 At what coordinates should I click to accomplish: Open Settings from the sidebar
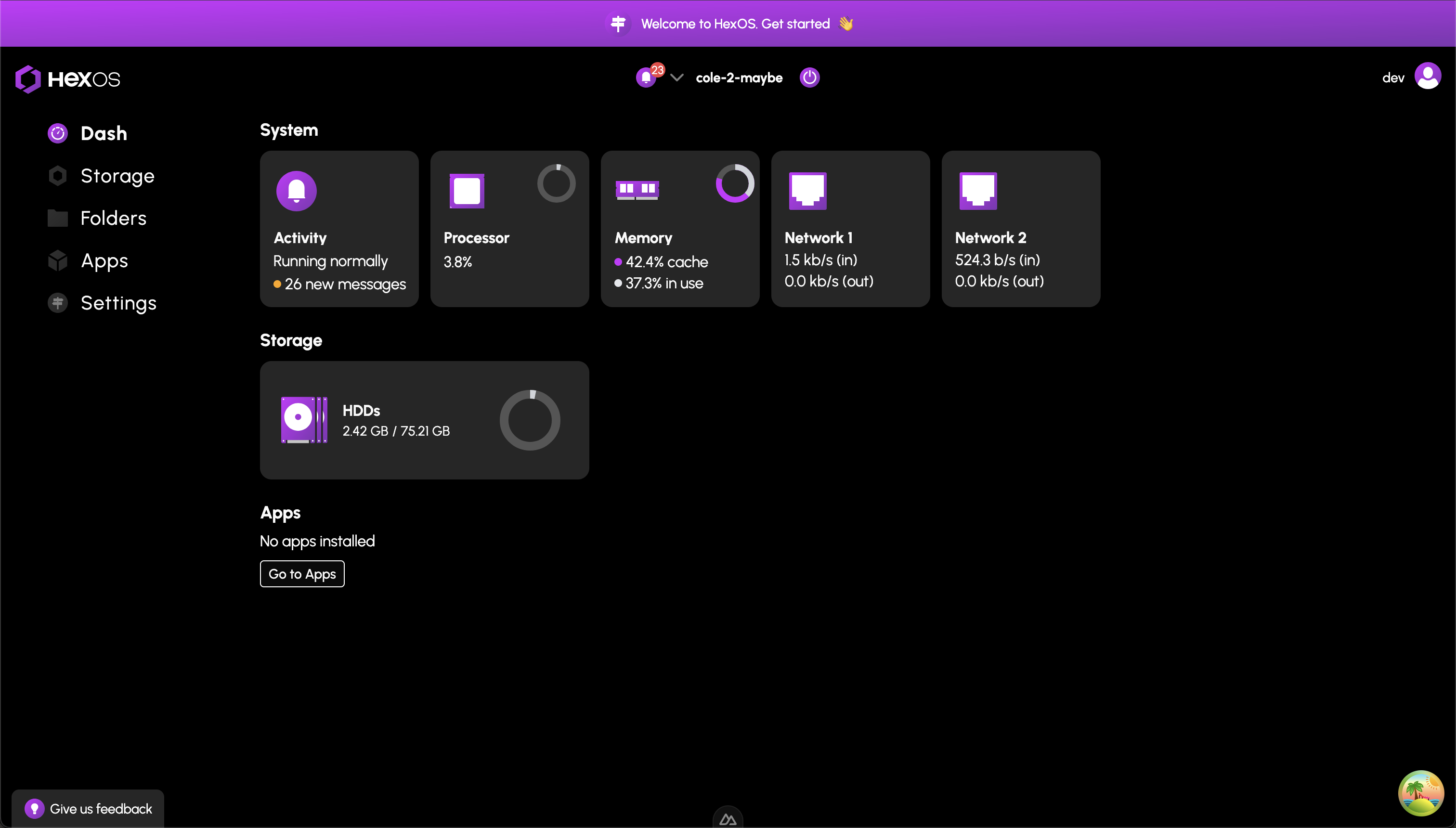pos(118,303)
